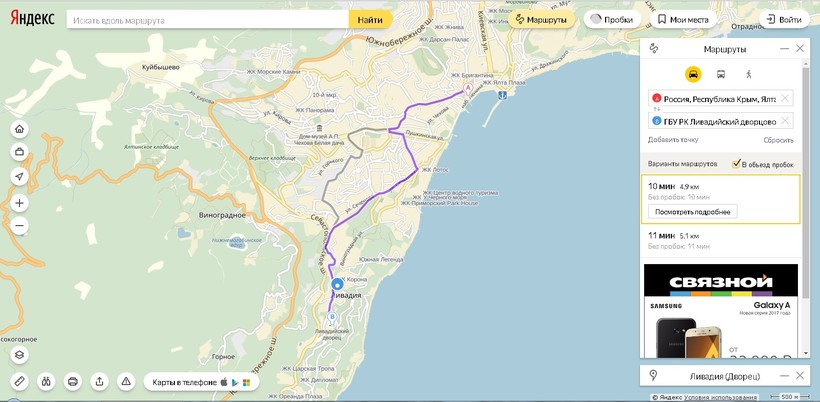Open Мои места bookmarks
Image resolution: width=820 pixels, height=402 pixels.
coord(683,19)
